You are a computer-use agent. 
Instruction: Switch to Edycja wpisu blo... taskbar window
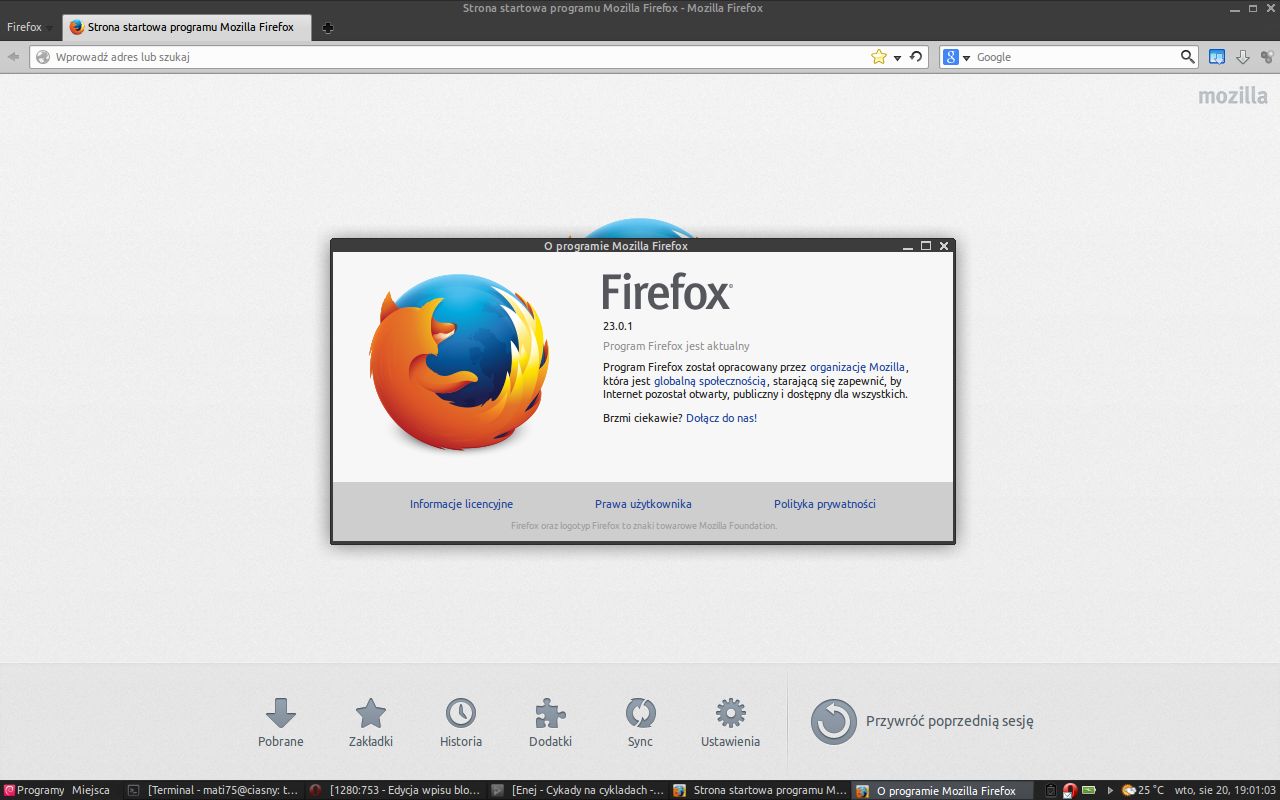pos(395,790)
